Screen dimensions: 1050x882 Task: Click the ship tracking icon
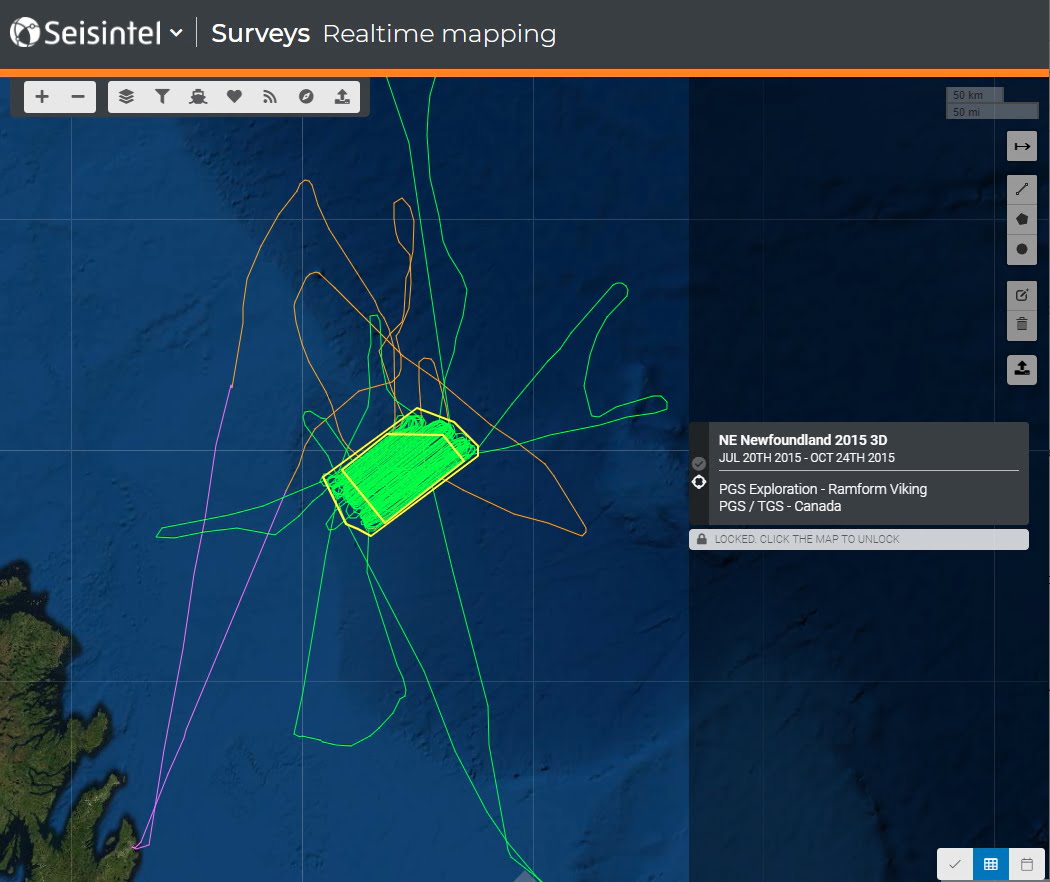[197, 96]
